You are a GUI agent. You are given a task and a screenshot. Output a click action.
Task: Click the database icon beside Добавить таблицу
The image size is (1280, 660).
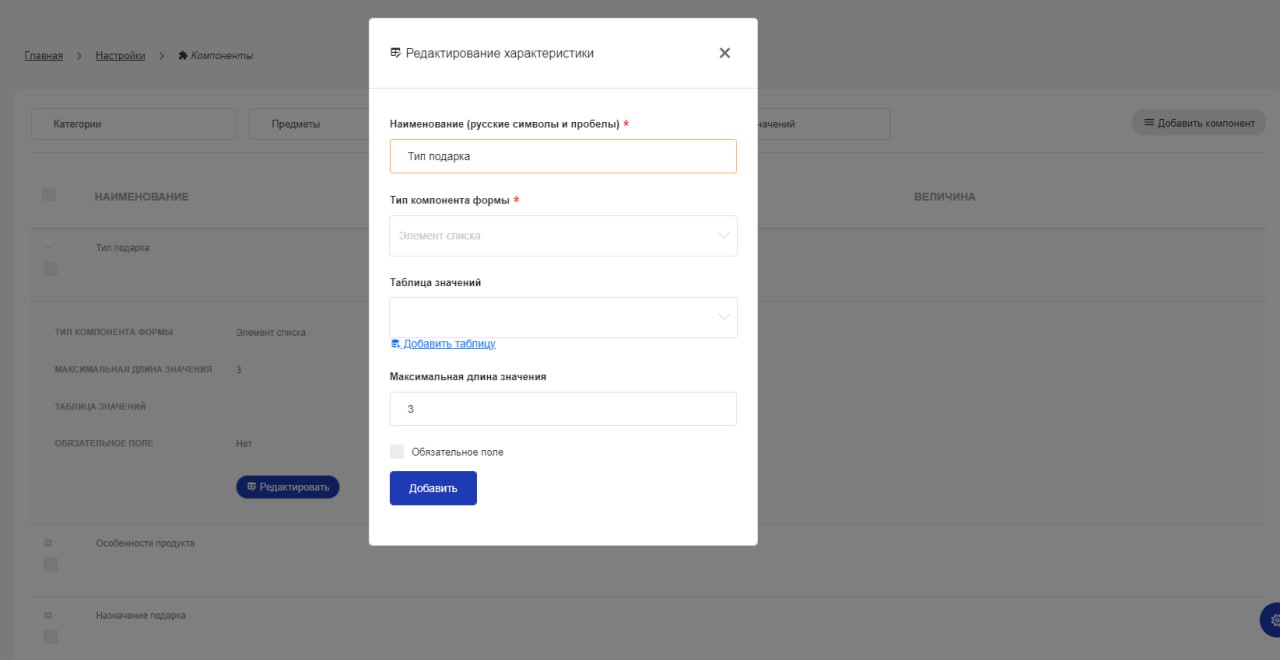click(396, 344)
